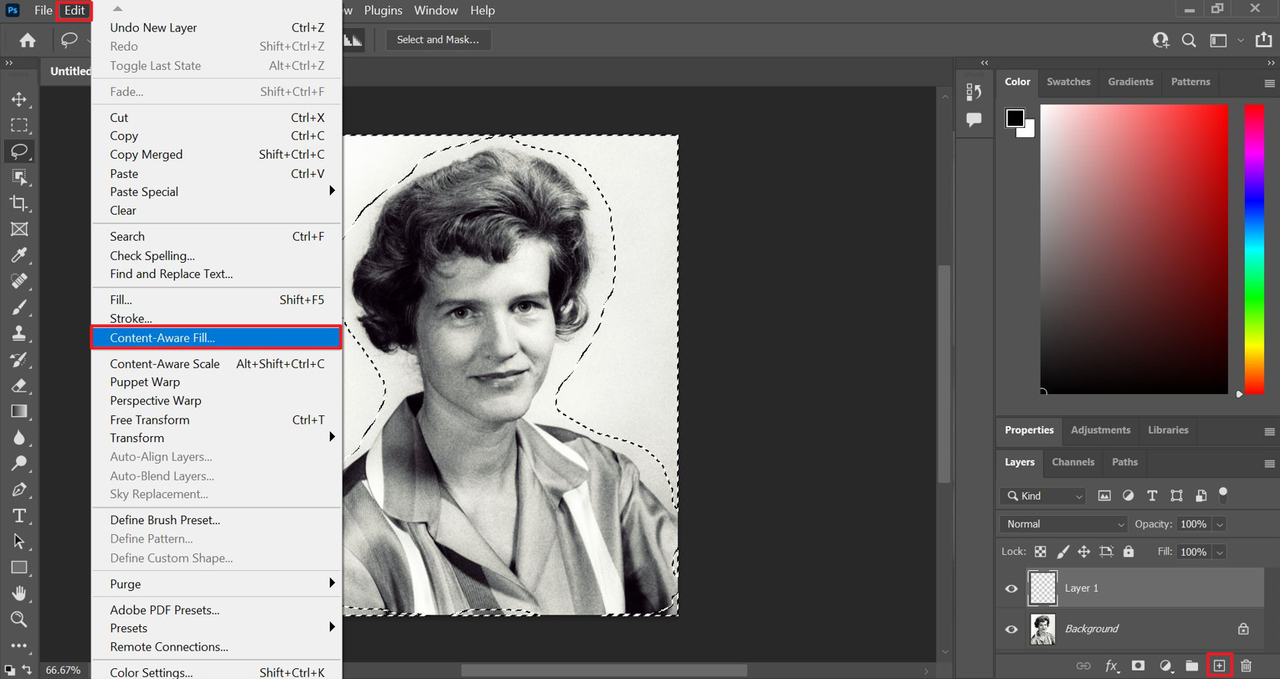Click the Select and Mask button
This screenshot has width=1280, height=679.
point(437,40)
